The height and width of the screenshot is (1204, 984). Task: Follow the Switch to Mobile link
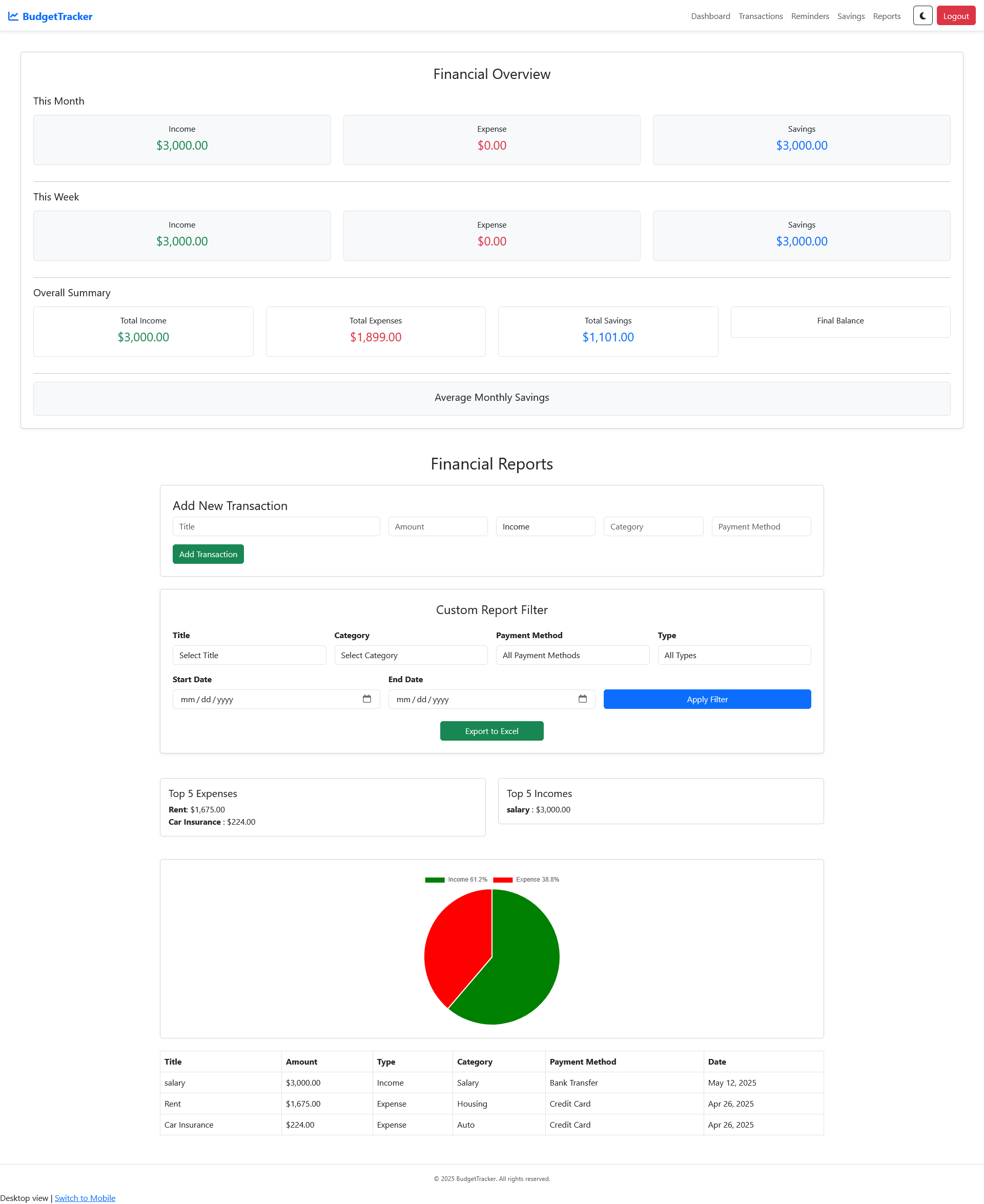[x=85, y=1198]
